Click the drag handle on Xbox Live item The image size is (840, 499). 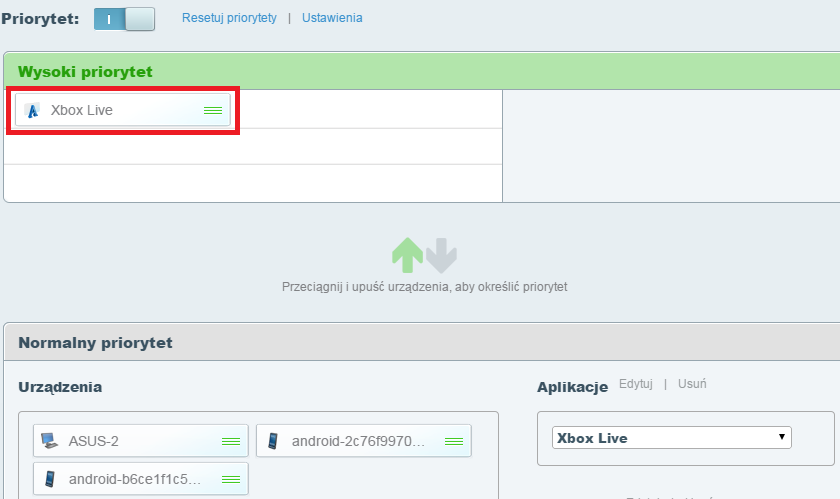click(213, 111)
